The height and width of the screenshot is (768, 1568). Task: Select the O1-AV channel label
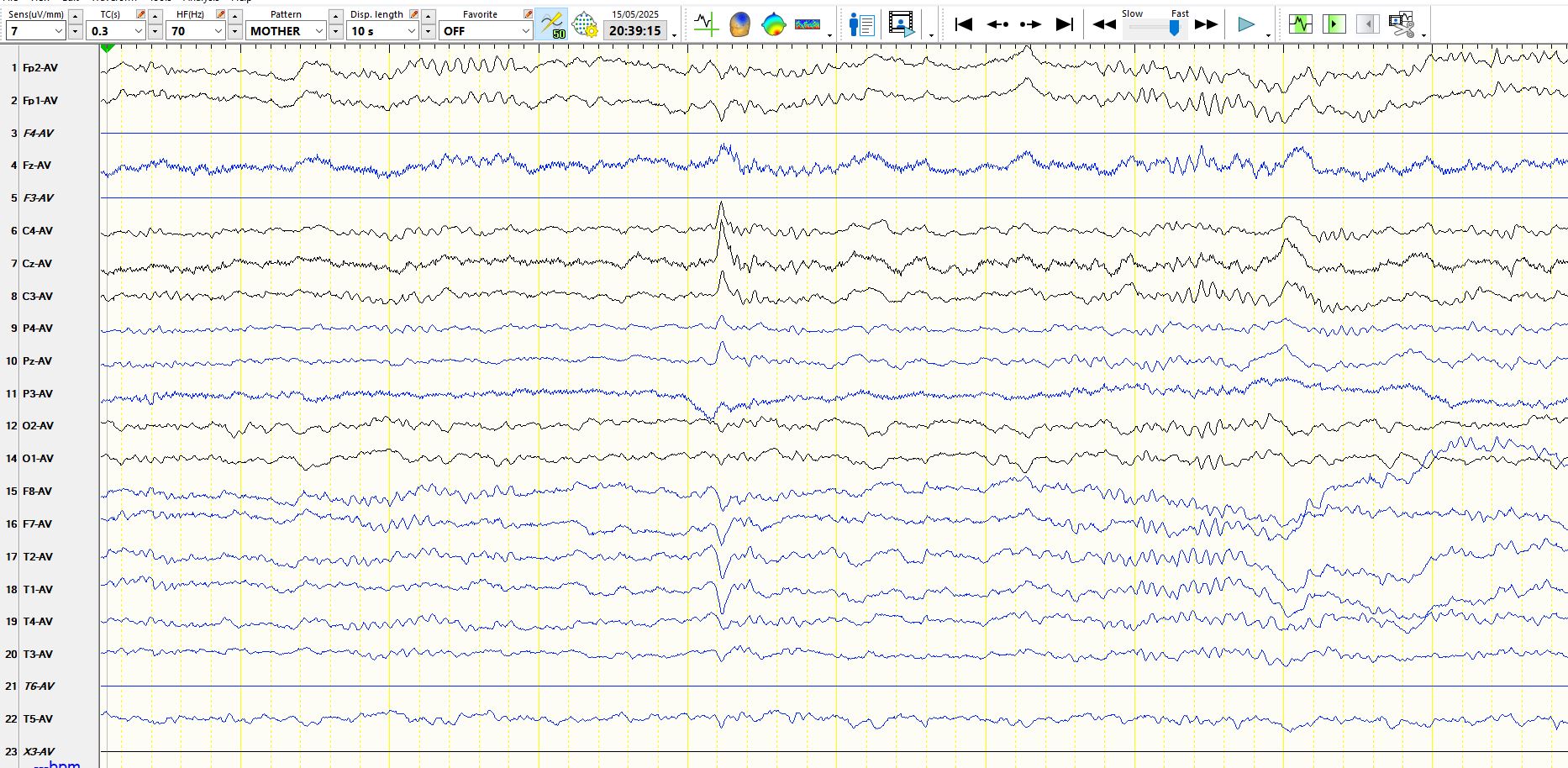coord(38,459)
